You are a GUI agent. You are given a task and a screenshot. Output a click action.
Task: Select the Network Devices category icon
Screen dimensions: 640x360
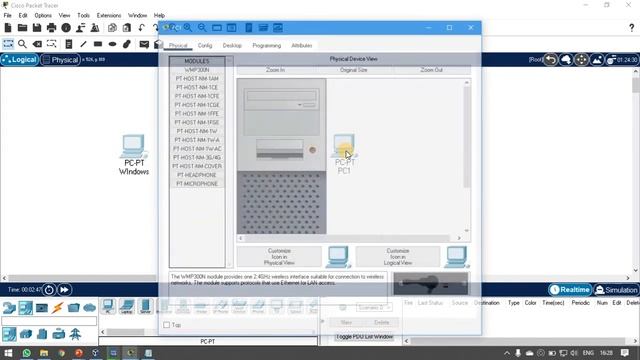(x=9, y=307)
